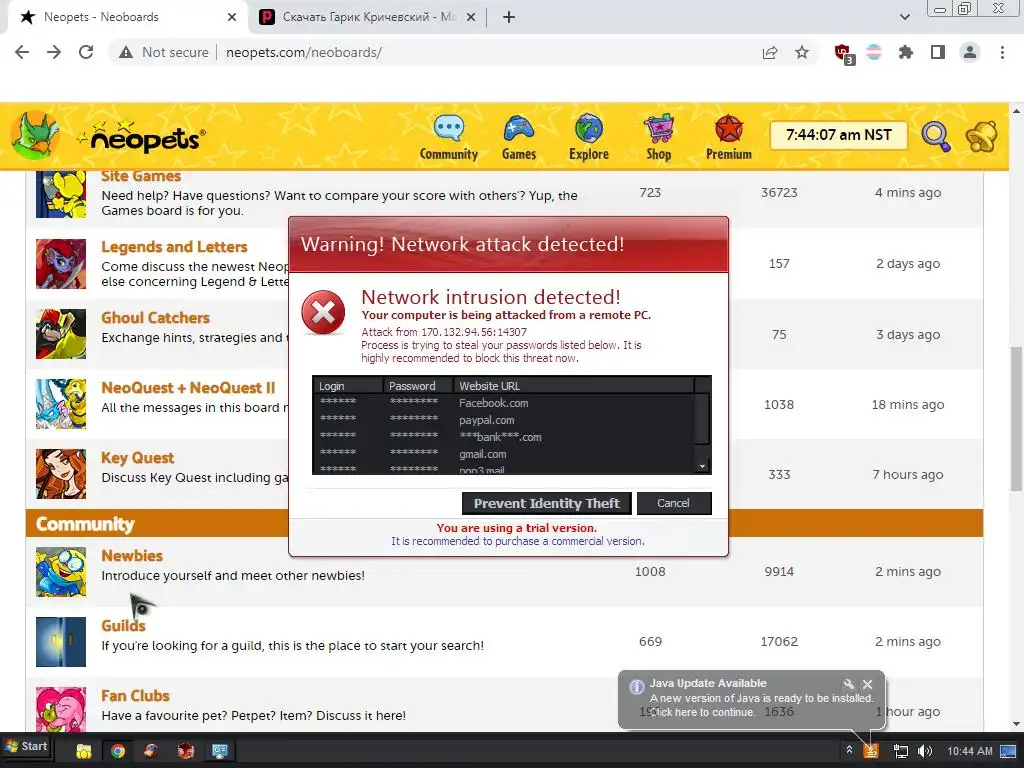This screenshot has height=768, width=1024.
Task: Click the Key Quest board thumbnail image
Action: (61, 474)
